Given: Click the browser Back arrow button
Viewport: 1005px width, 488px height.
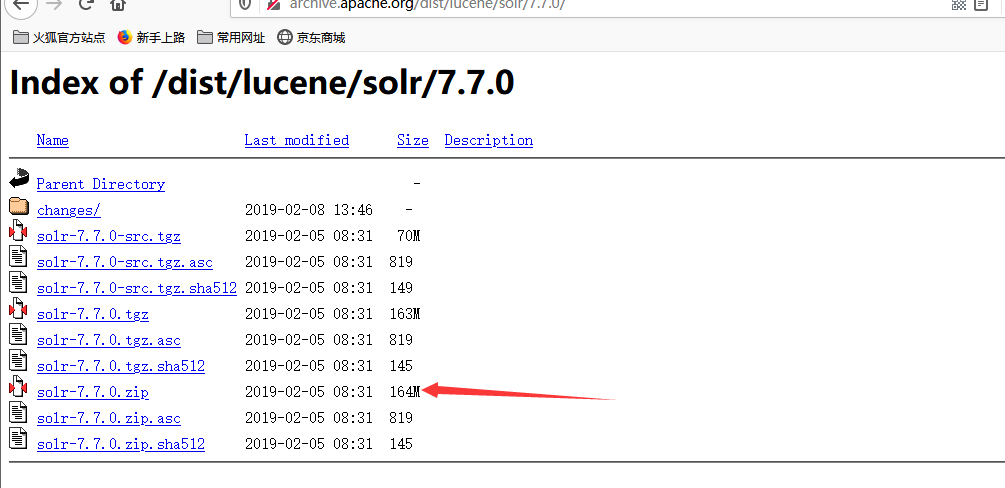Looking at the screenshot, I should [x=21, y=4].
